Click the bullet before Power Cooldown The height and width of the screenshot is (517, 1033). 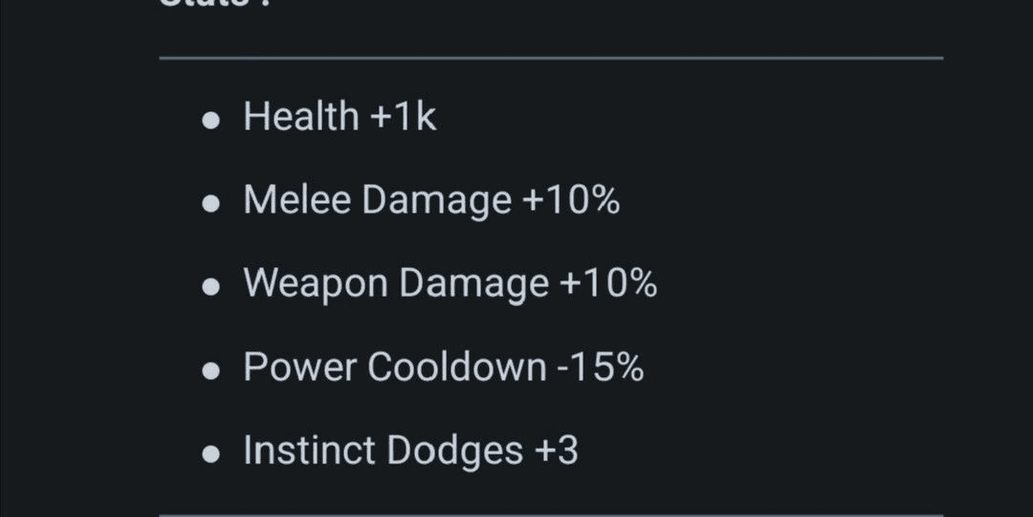click(211, 371)
